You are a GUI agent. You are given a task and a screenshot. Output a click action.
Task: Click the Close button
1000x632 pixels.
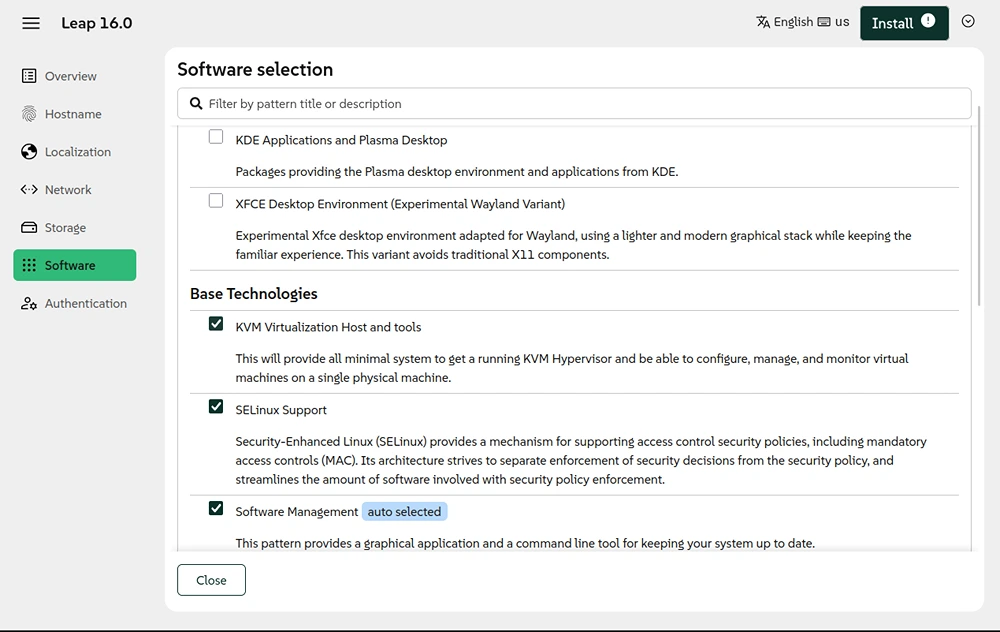click(x=211, y=580)
